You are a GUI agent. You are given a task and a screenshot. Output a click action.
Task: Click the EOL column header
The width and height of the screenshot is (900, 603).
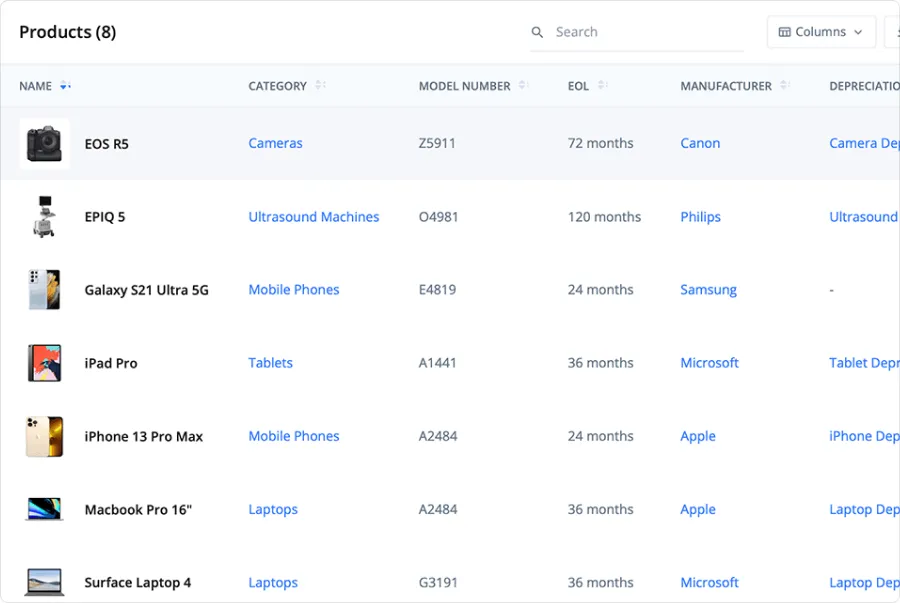click(578, 86)
